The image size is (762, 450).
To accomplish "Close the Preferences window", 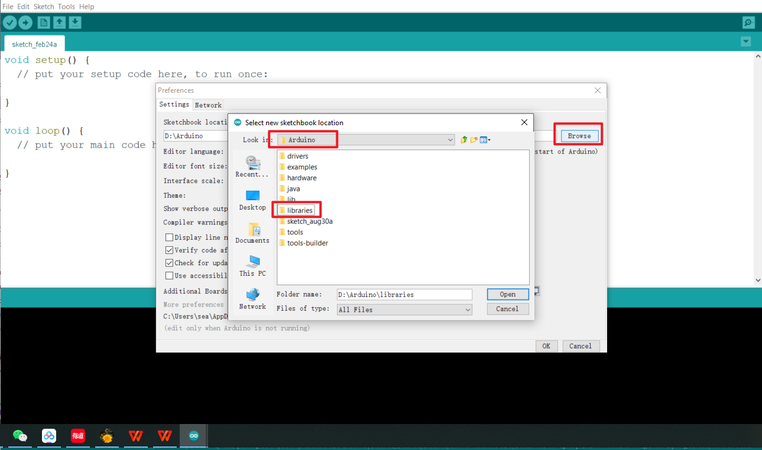I will pos(597,90).
